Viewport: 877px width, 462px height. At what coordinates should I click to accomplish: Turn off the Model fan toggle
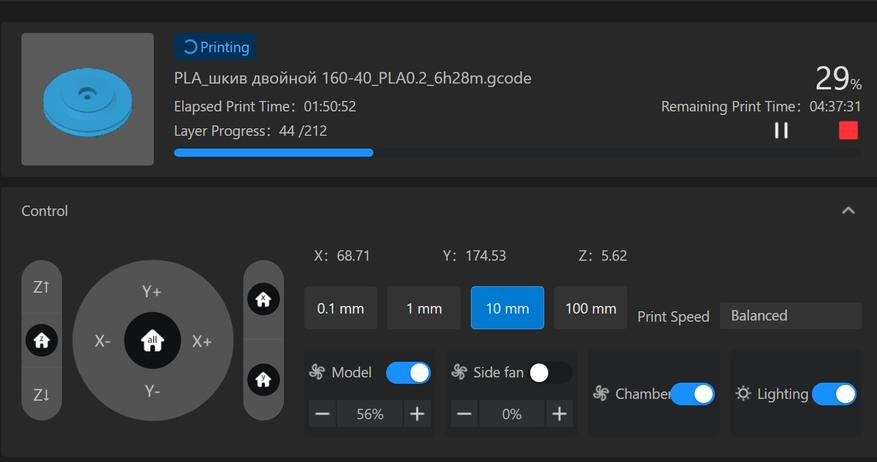(x=408, y=372)
